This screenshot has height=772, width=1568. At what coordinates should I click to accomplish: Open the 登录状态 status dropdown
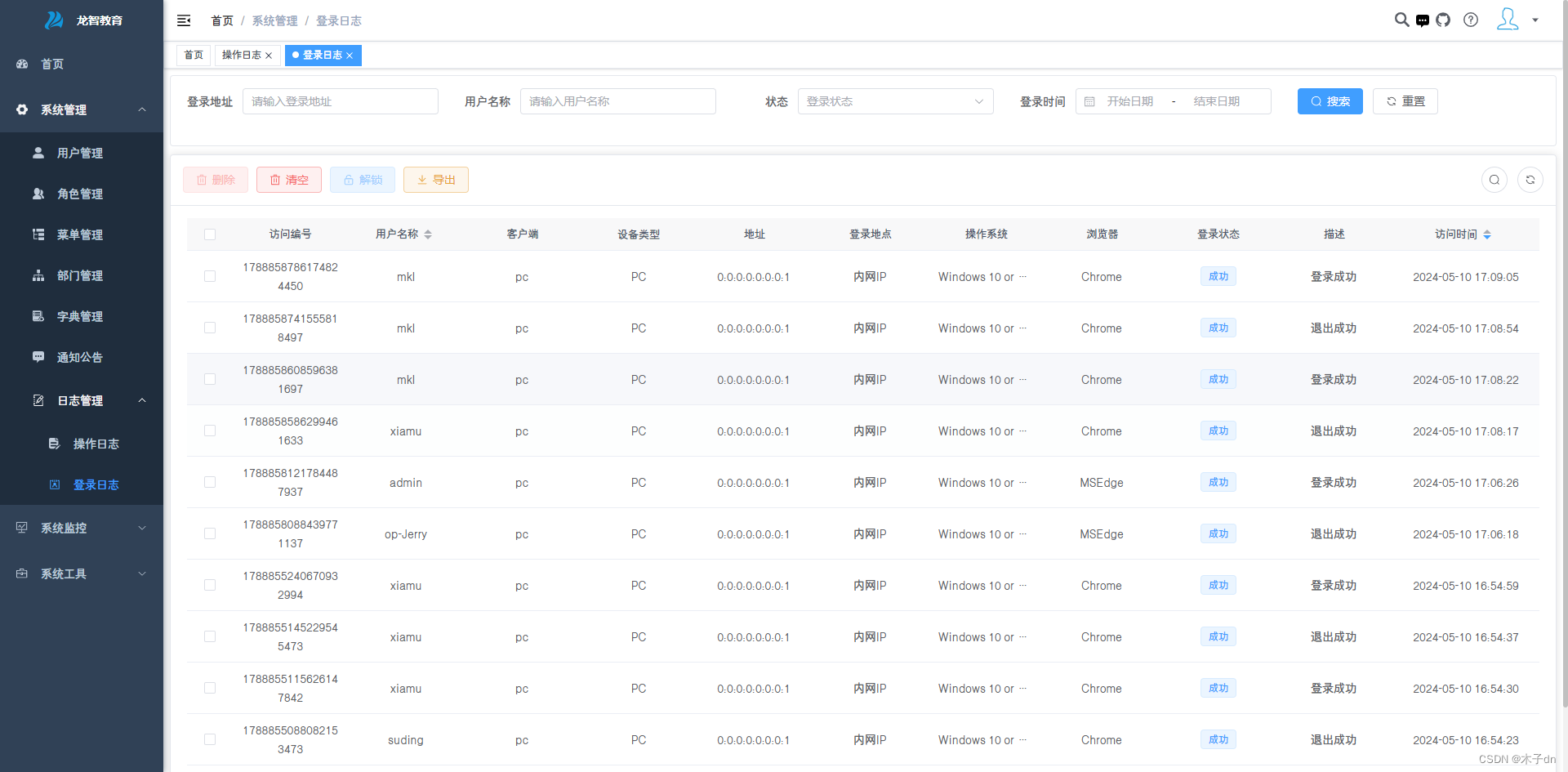[x=895, y=101]
